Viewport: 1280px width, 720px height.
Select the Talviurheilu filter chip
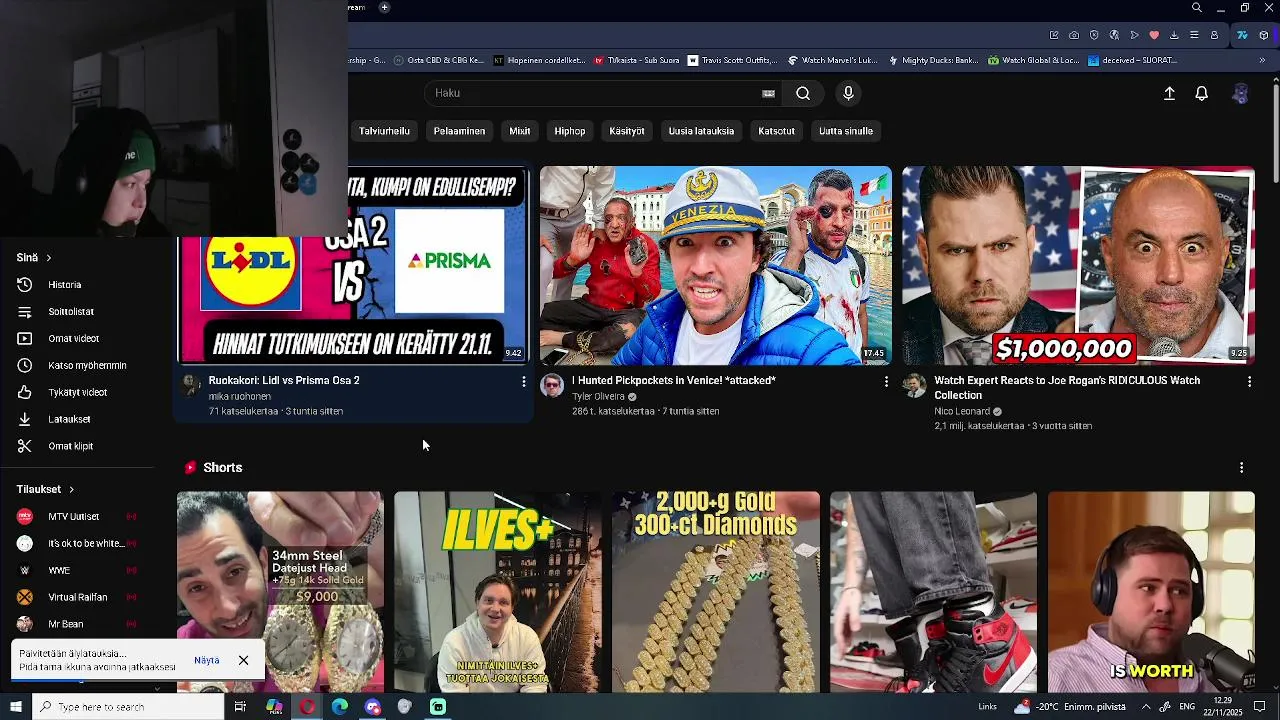point(384,131)
